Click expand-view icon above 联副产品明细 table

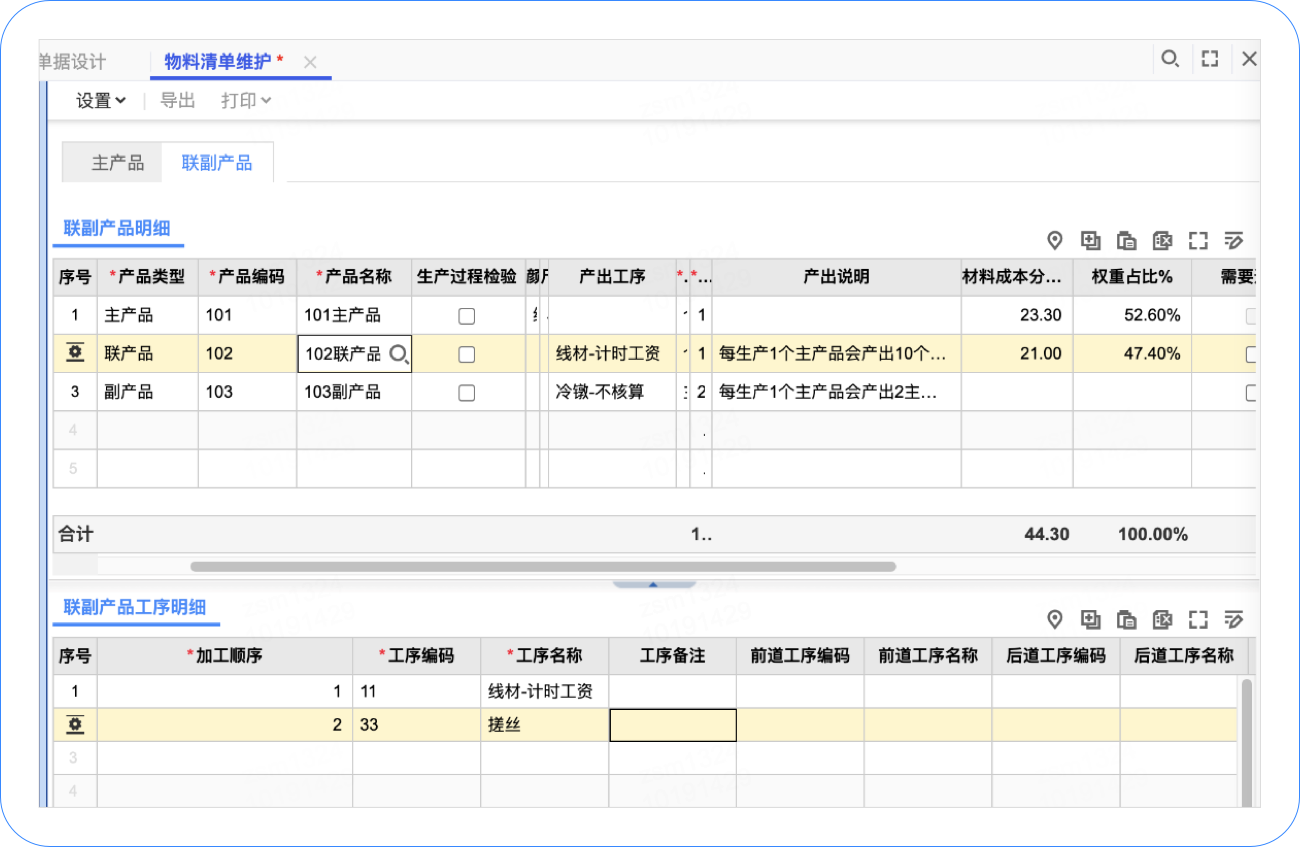click(1198, 240)
